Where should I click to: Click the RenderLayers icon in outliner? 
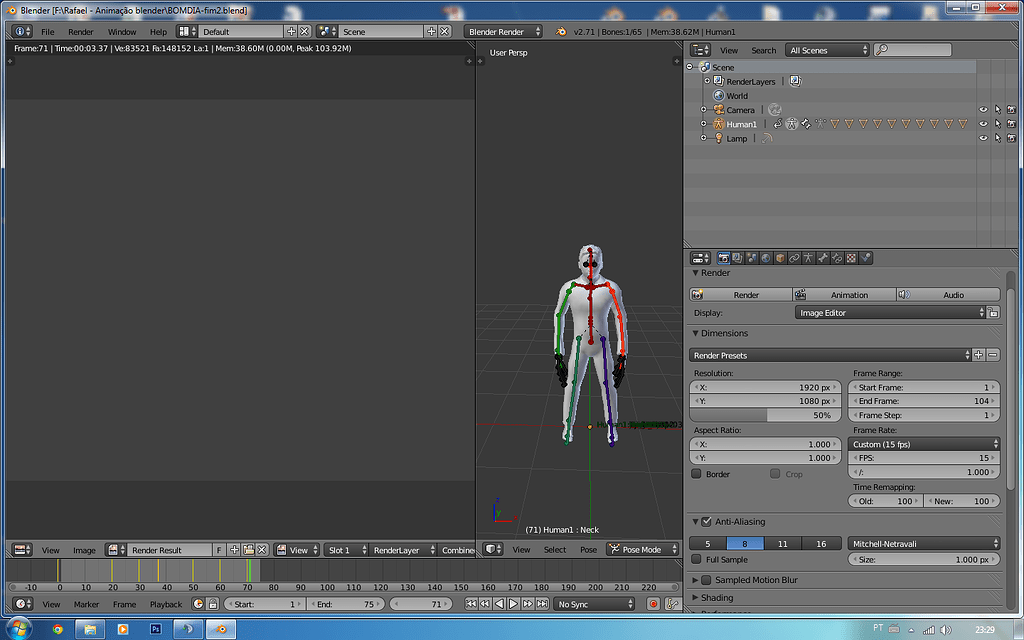point(719,81)
